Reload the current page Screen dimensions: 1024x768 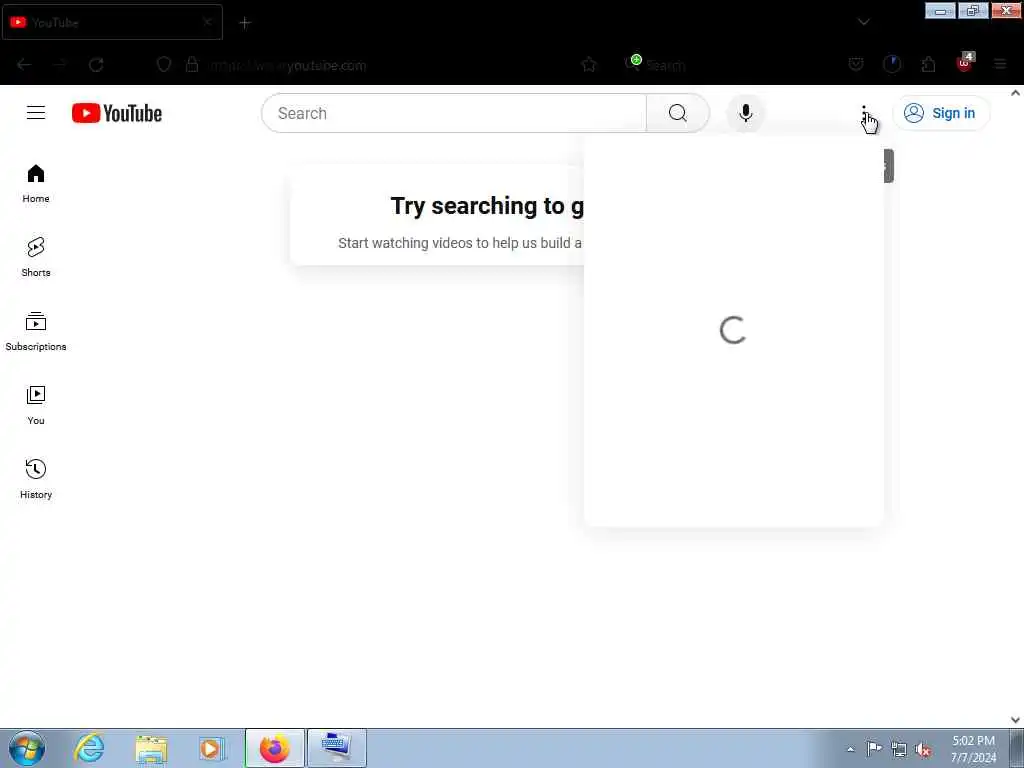coord(96,65)
